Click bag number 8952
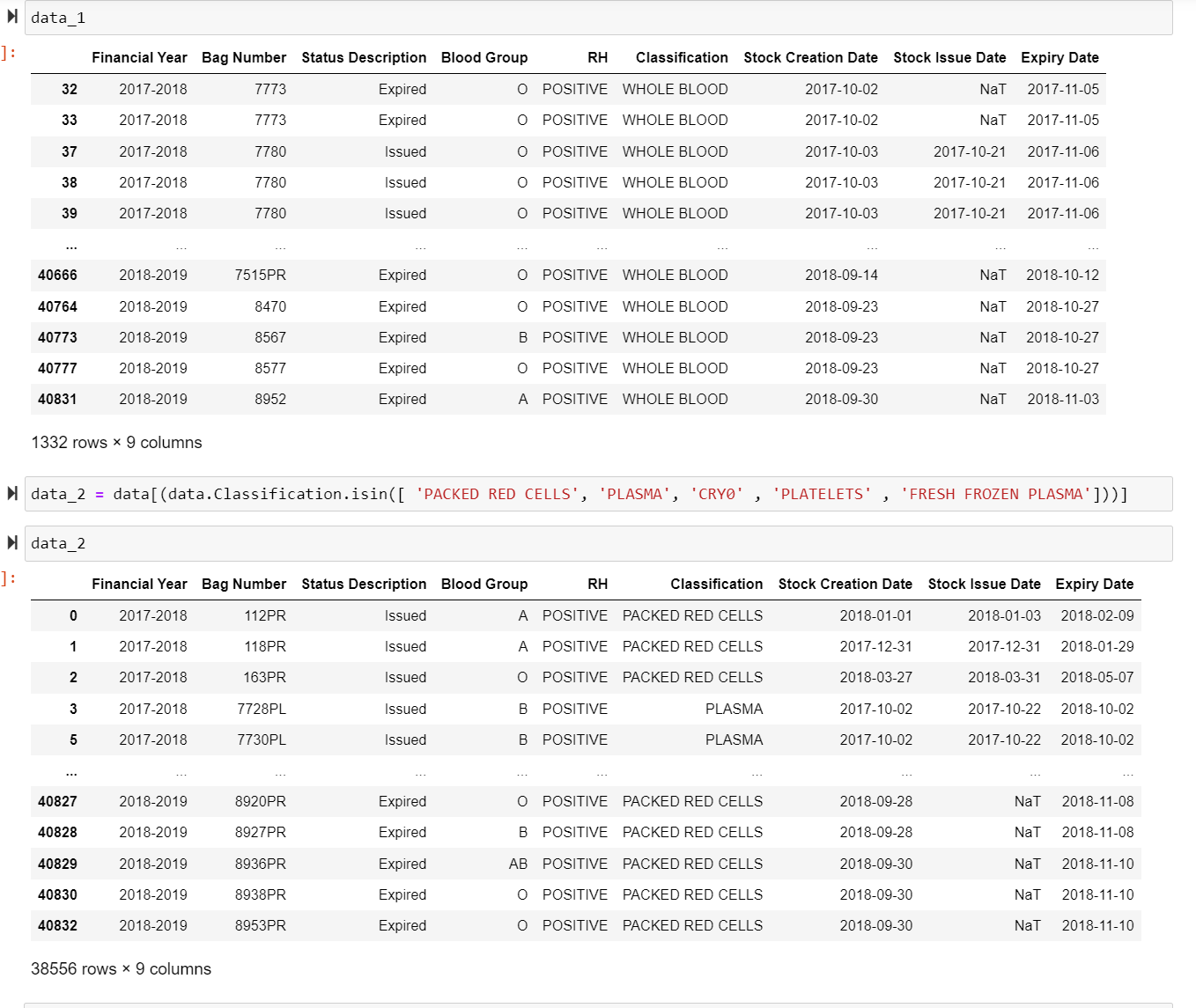Image resolution: width=1196 pixels, height=1008 pixels. pyautogui.click(x=270, y=399)
